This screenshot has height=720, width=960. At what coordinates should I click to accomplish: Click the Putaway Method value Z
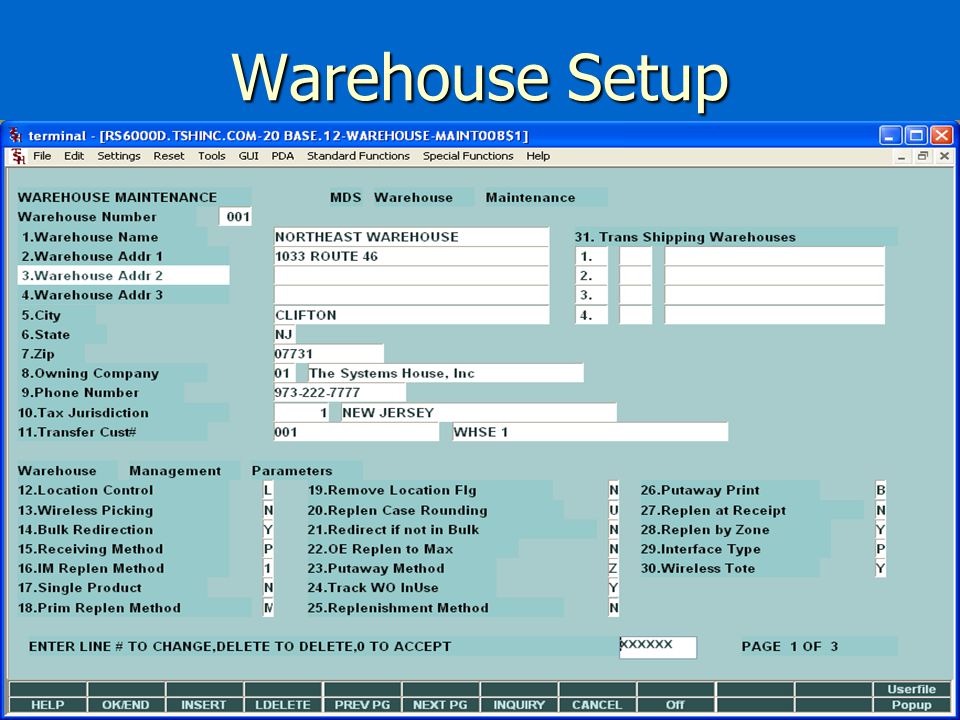pos(613,568)
